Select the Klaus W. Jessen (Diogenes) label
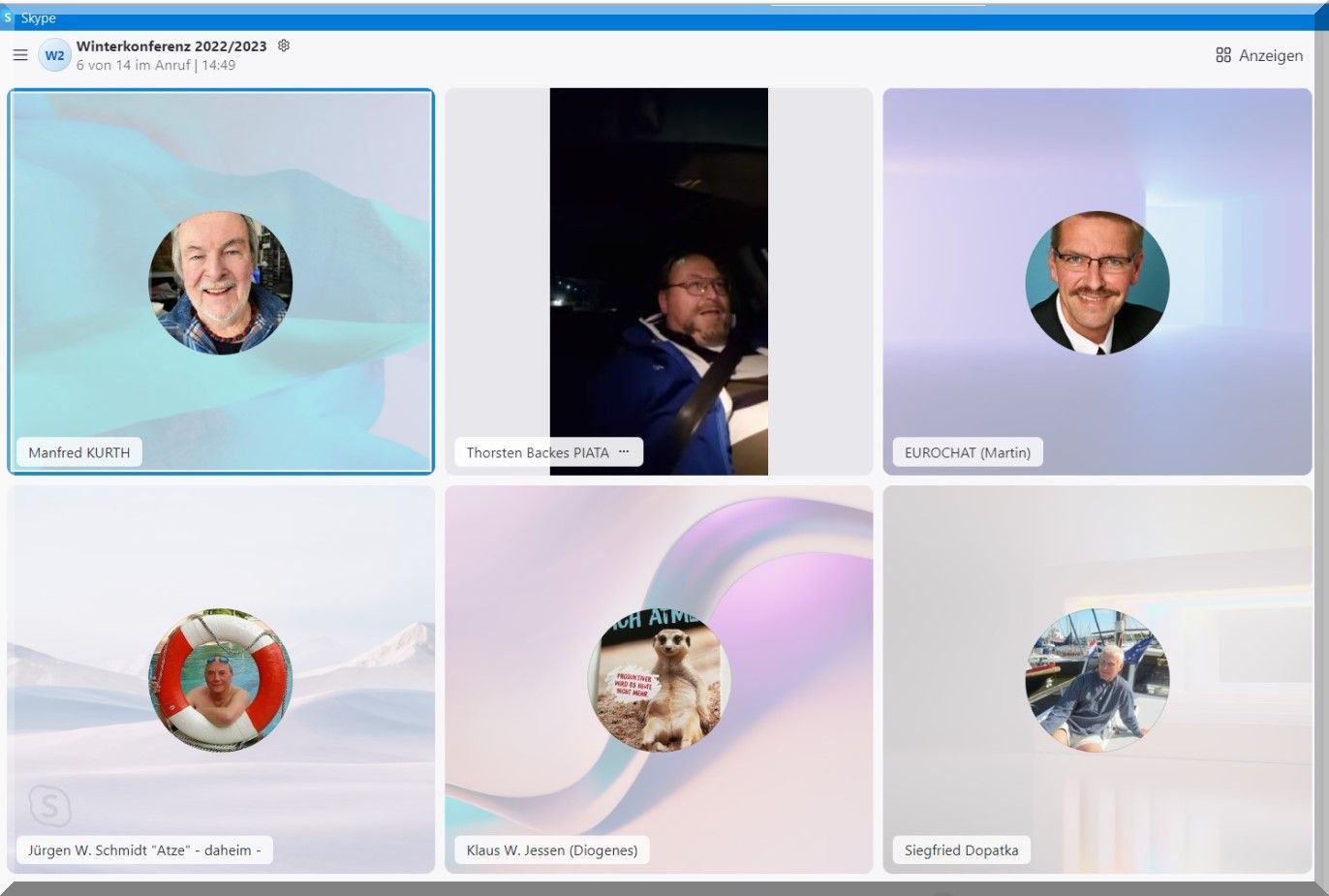The width and height of the screenshot is (1329, 896). click(x=551, y=850)
